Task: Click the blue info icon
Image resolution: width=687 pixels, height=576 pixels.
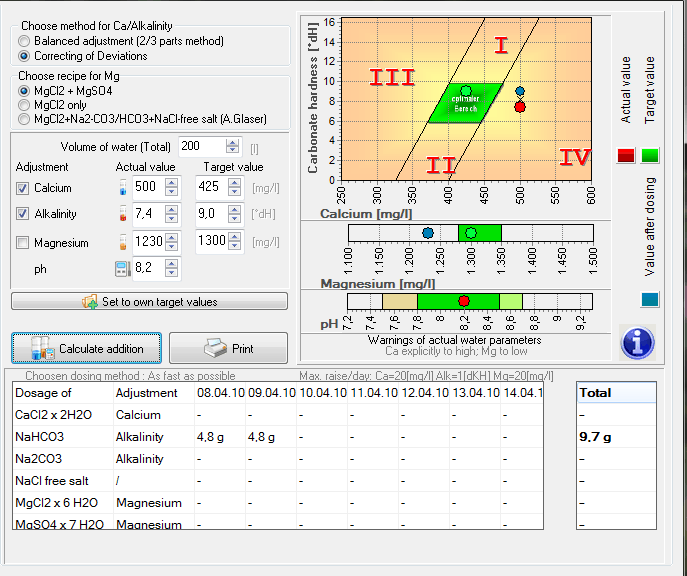Action: pyautogui.click(x=637, y=342)
